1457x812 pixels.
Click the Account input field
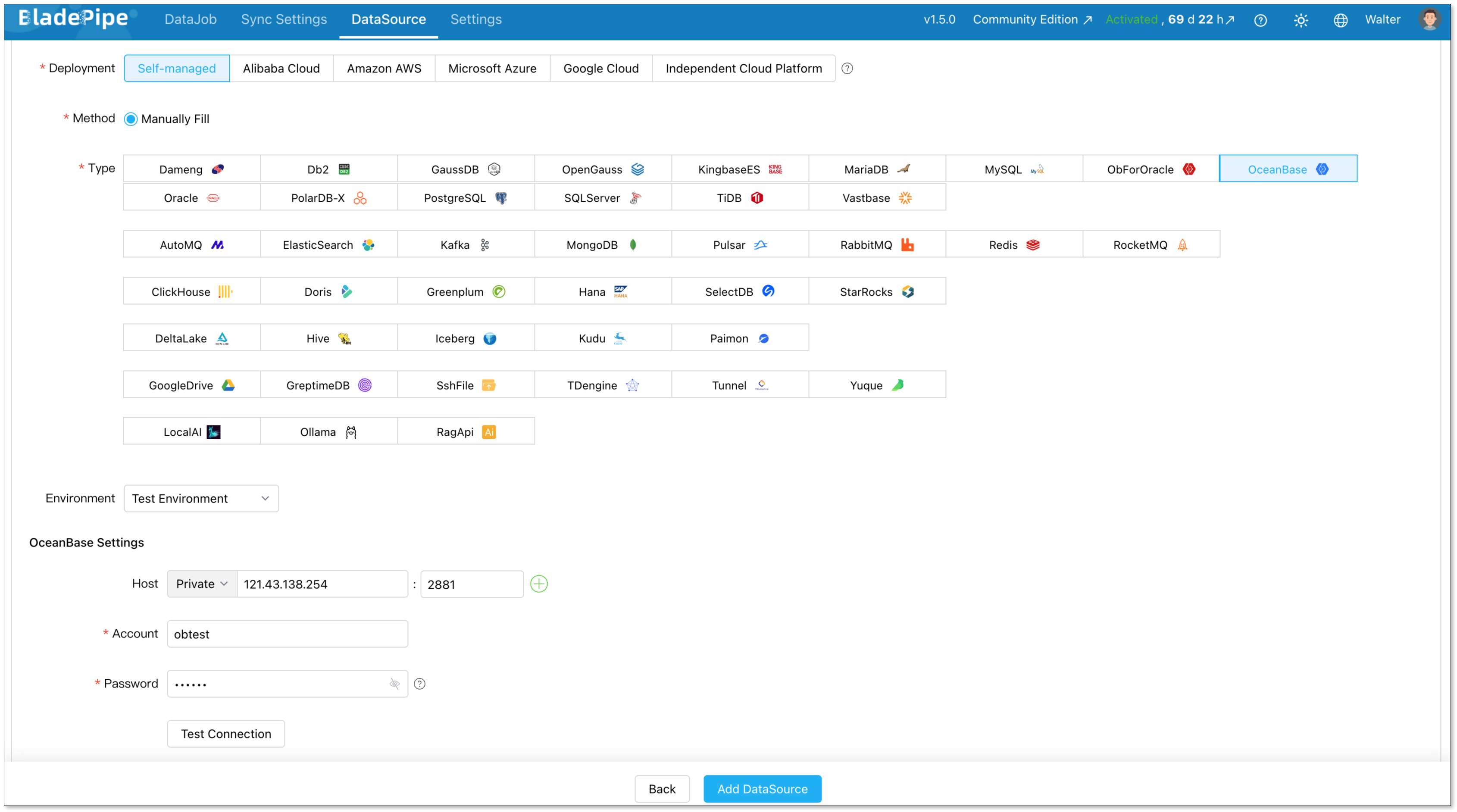click(x=288, y=633)
